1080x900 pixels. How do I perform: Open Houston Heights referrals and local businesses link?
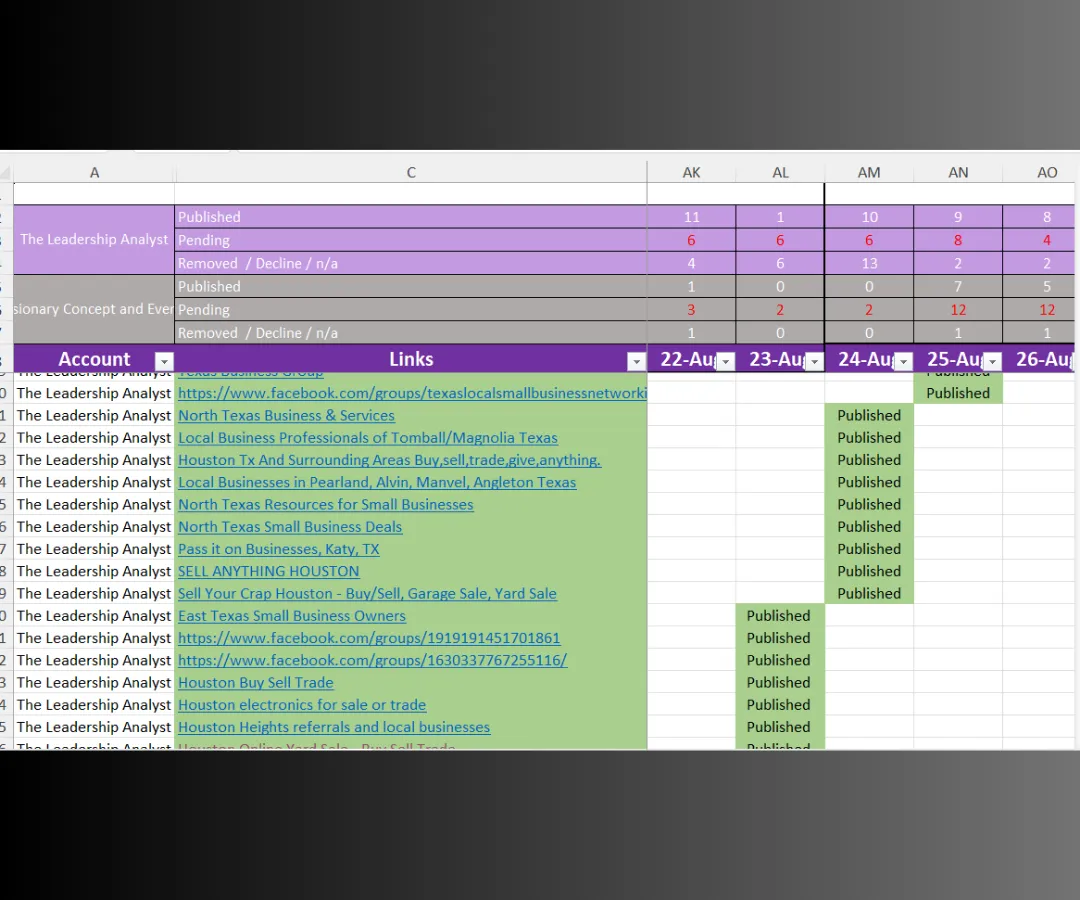point(334,727)
